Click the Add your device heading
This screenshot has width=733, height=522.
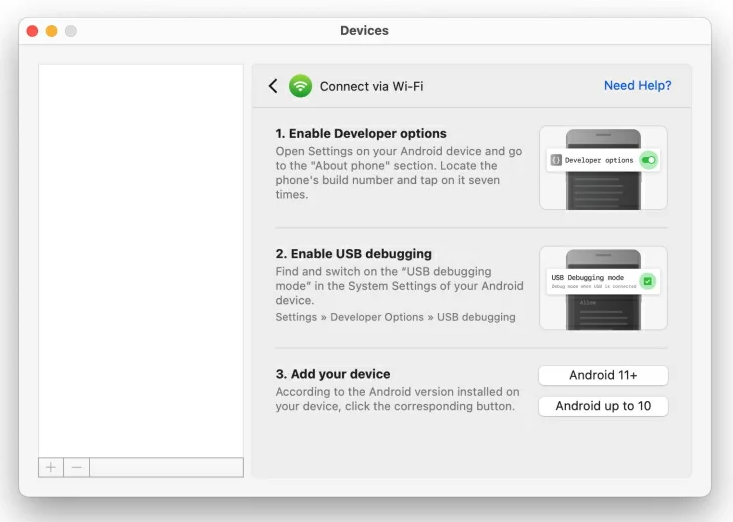tap(333, 374)
